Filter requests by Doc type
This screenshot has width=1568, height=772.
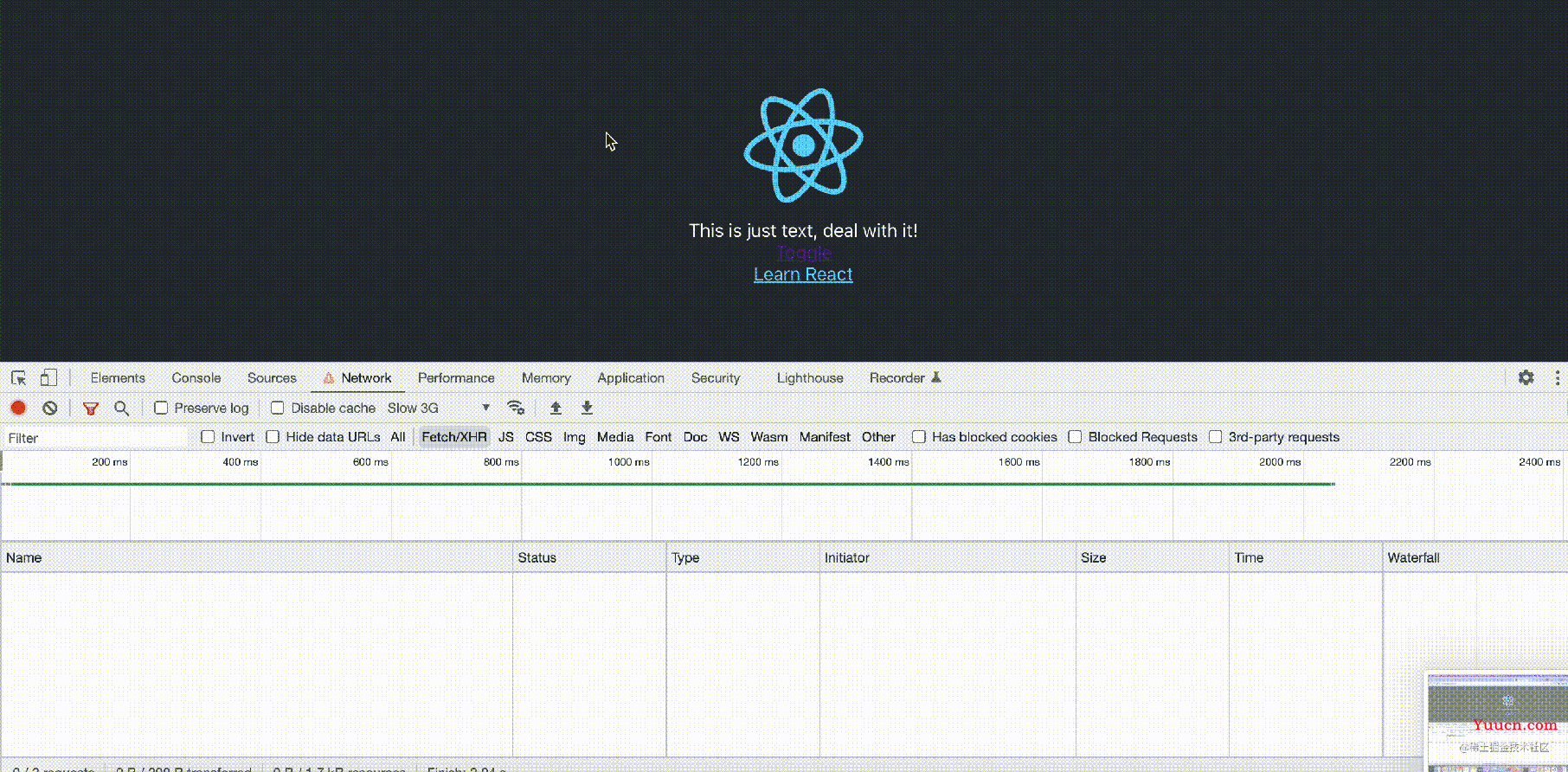(695, 437)
